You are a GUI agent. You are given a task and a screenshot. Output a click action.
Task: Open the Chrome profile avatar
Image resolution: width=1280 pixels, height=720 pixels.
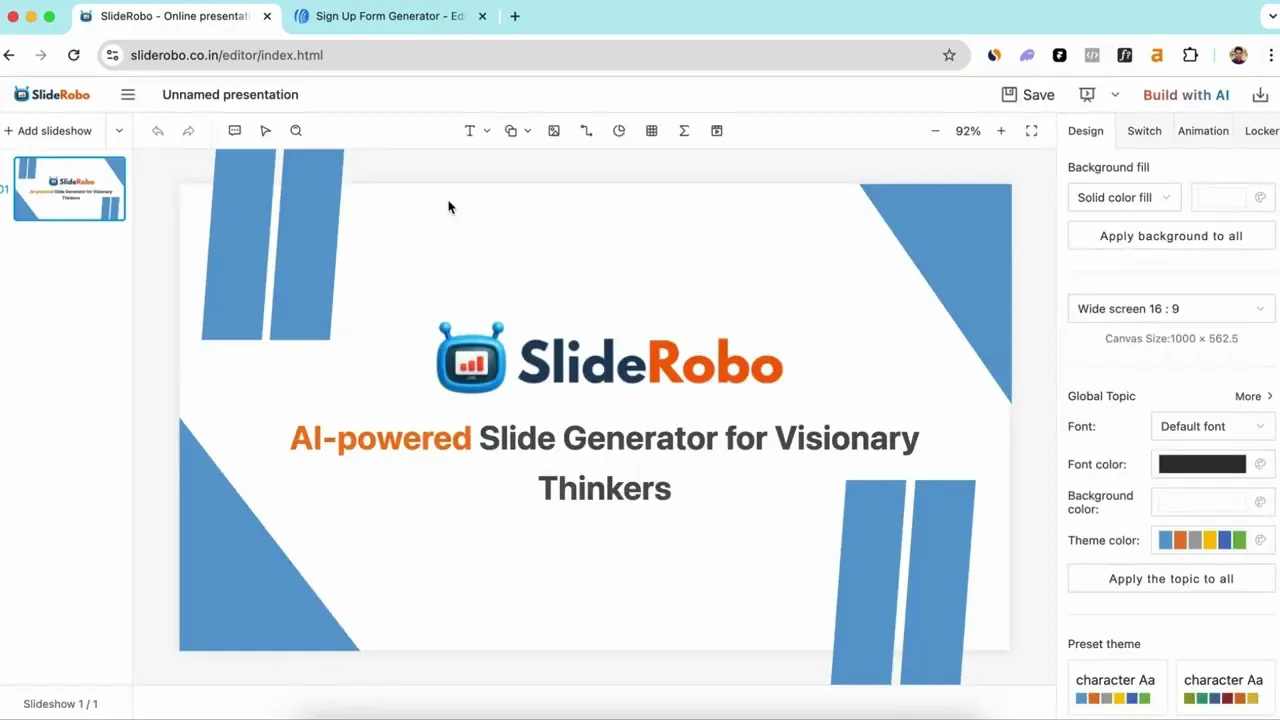[1238, 55]
